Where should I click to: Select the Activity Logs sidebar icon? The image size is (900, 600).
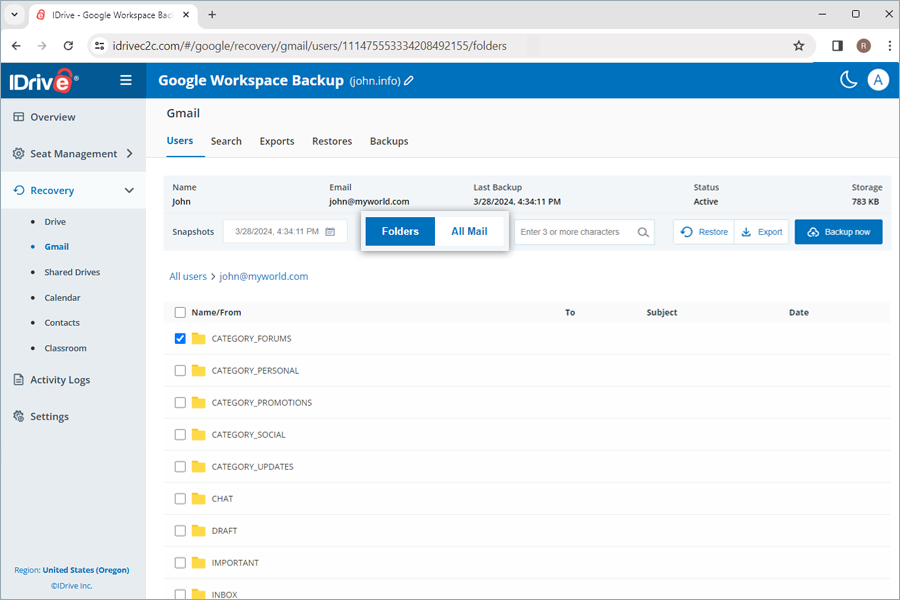coord(18,379)
